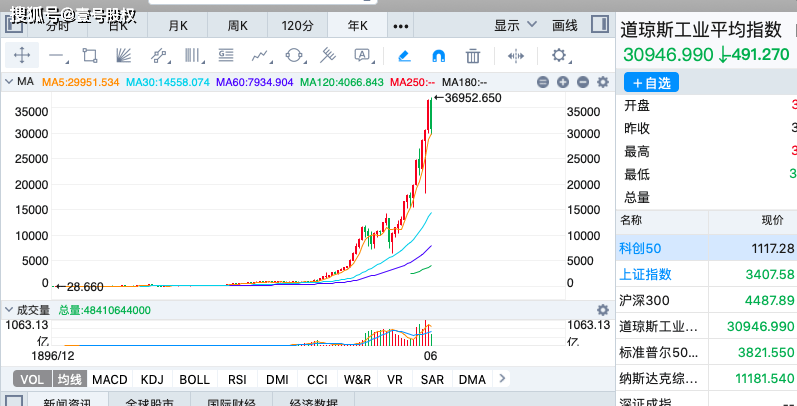Screen dimensions: 797x406
Task: Switch to the 周K tab
Action: [237, 26]
